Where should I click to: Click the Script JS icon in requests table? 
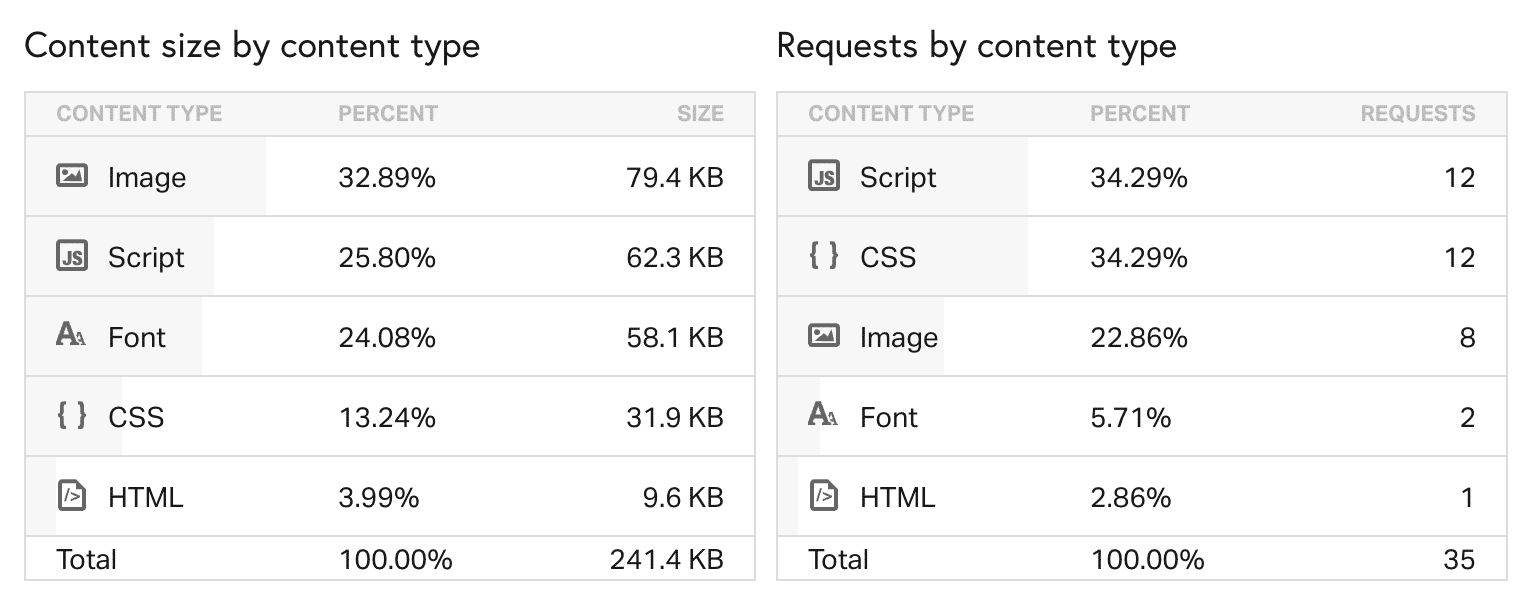823,177
